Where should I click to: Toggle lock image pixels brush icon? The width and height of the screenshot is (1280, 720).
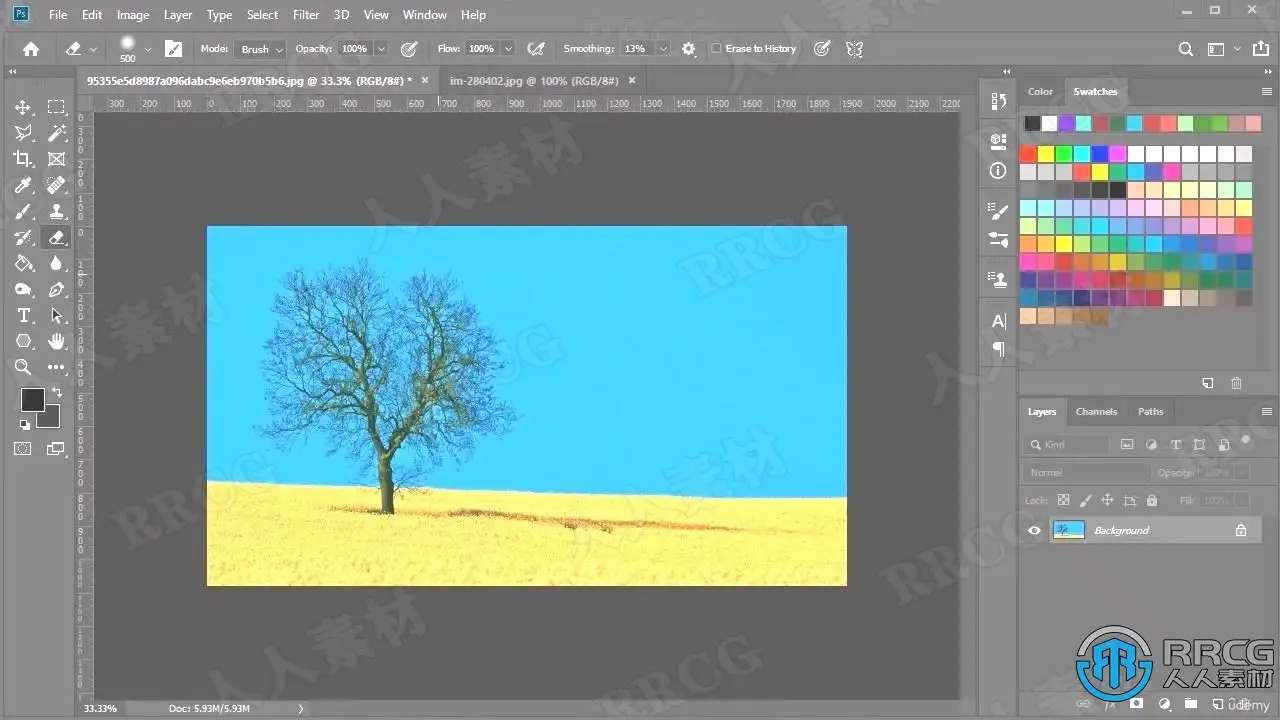coord(1085,500)
